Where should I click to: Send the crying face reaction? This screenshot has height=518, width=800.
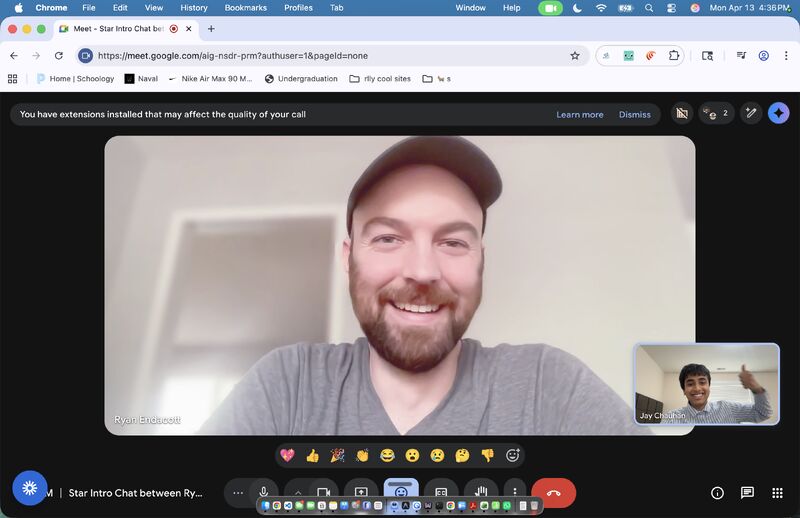pyautogui.click(x=437, y=455)
